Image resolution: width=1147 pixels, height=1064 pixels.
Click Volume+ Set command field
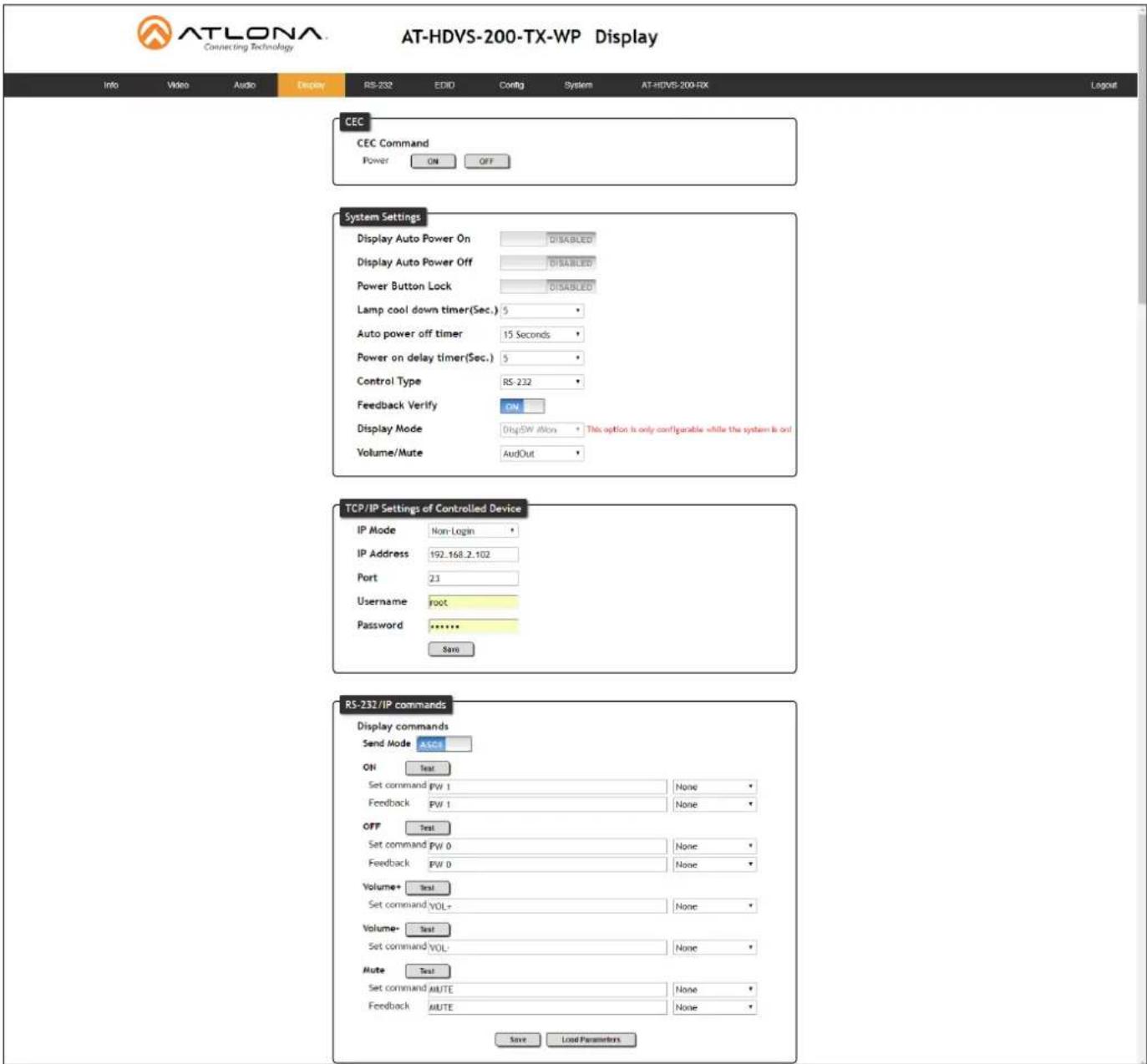tap(547, 906)
